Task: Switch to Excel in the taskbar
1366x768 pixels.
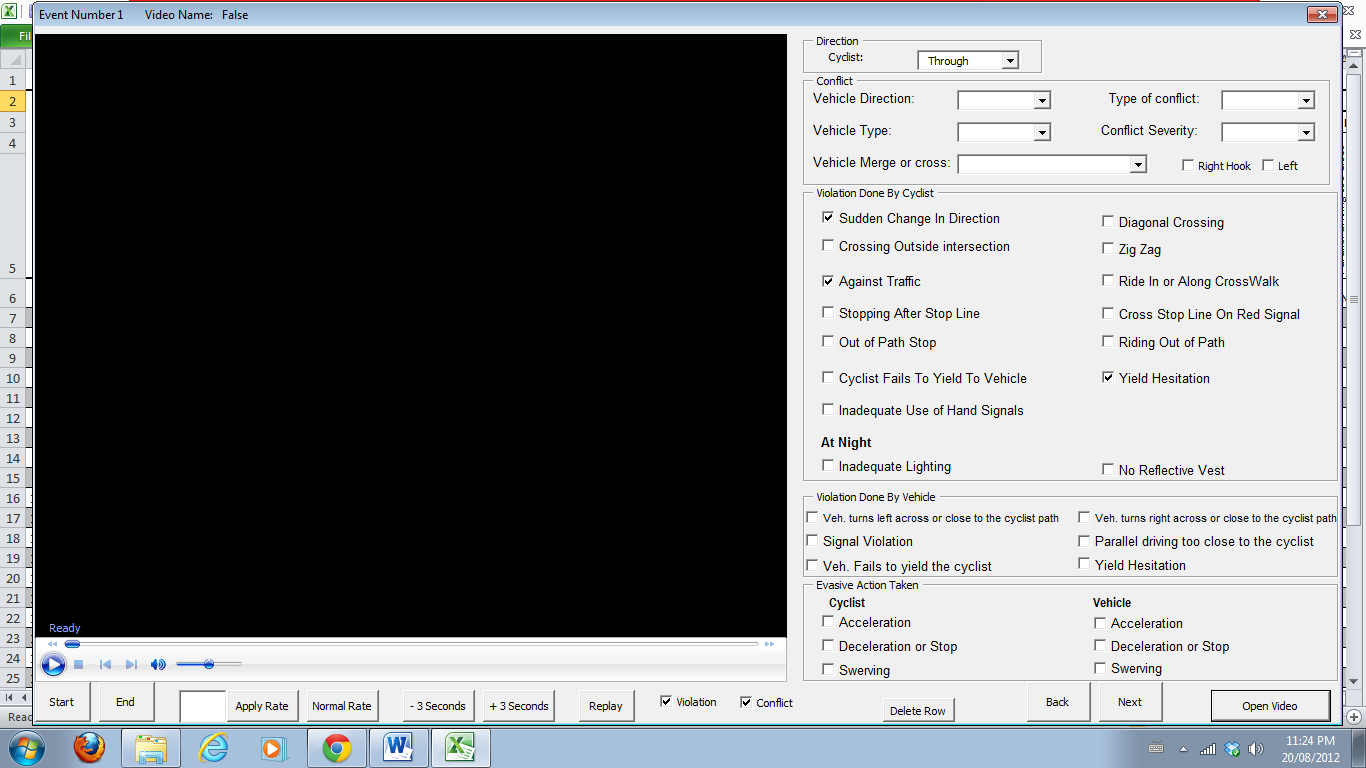Action: coord(459,748)
